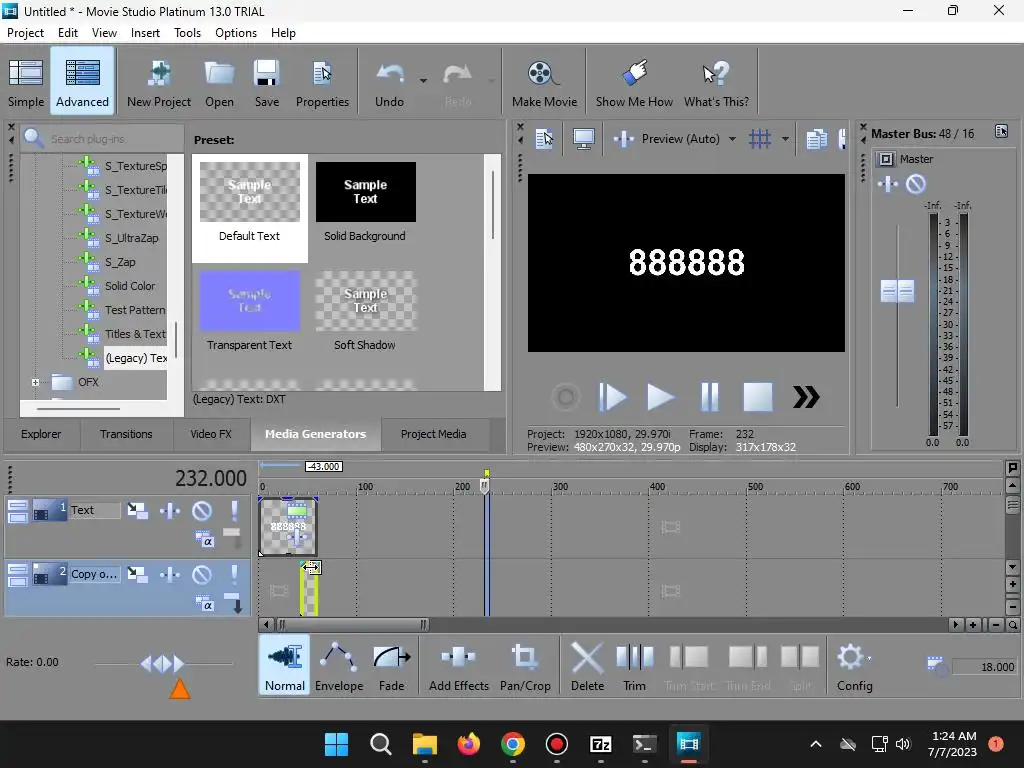This screenshot has width=1024, height=768.
Task: Select Titles & Text generator
Action: [135, 334]
